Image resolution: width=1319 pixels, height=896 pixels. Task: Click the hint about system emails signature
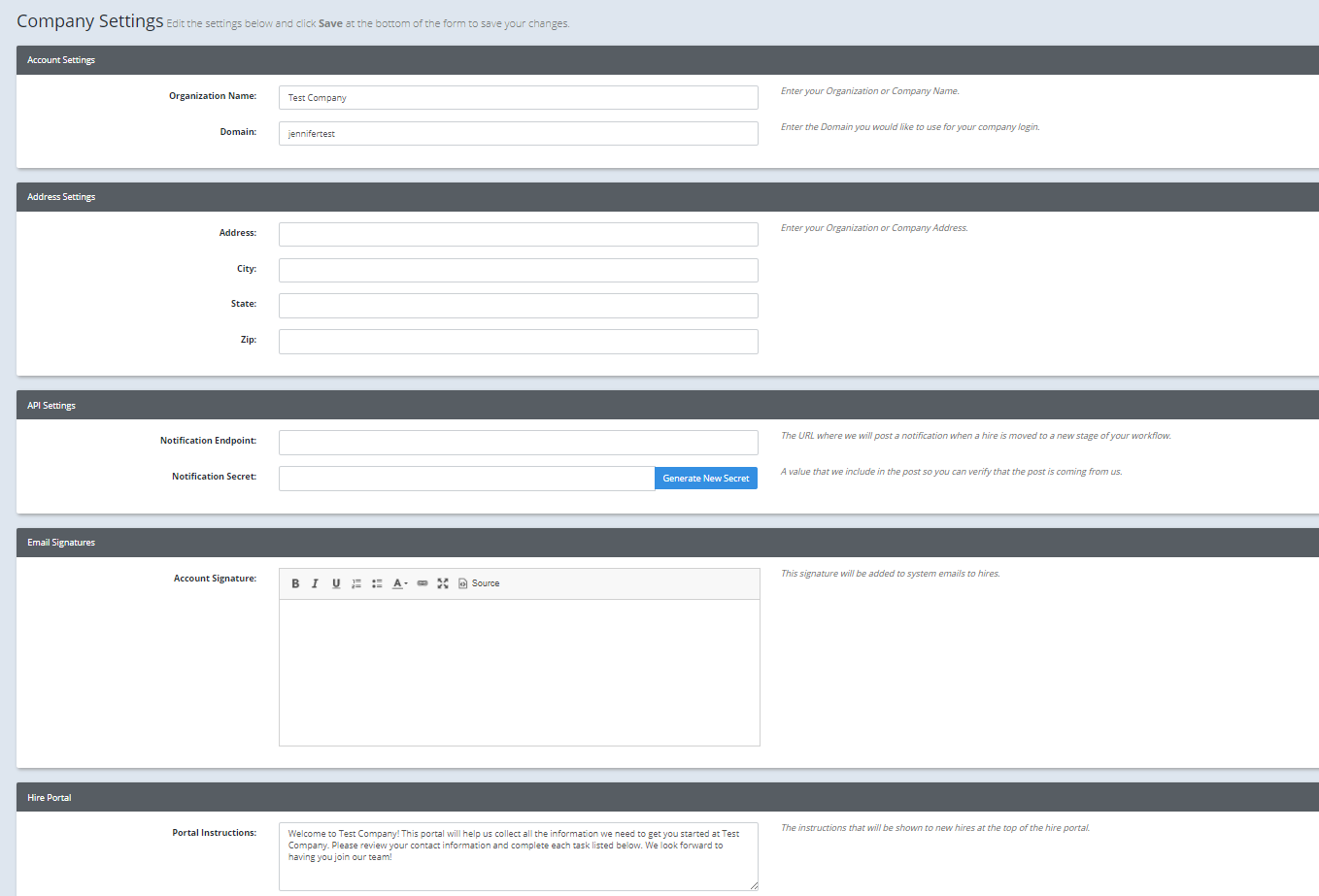coord(891,574)
